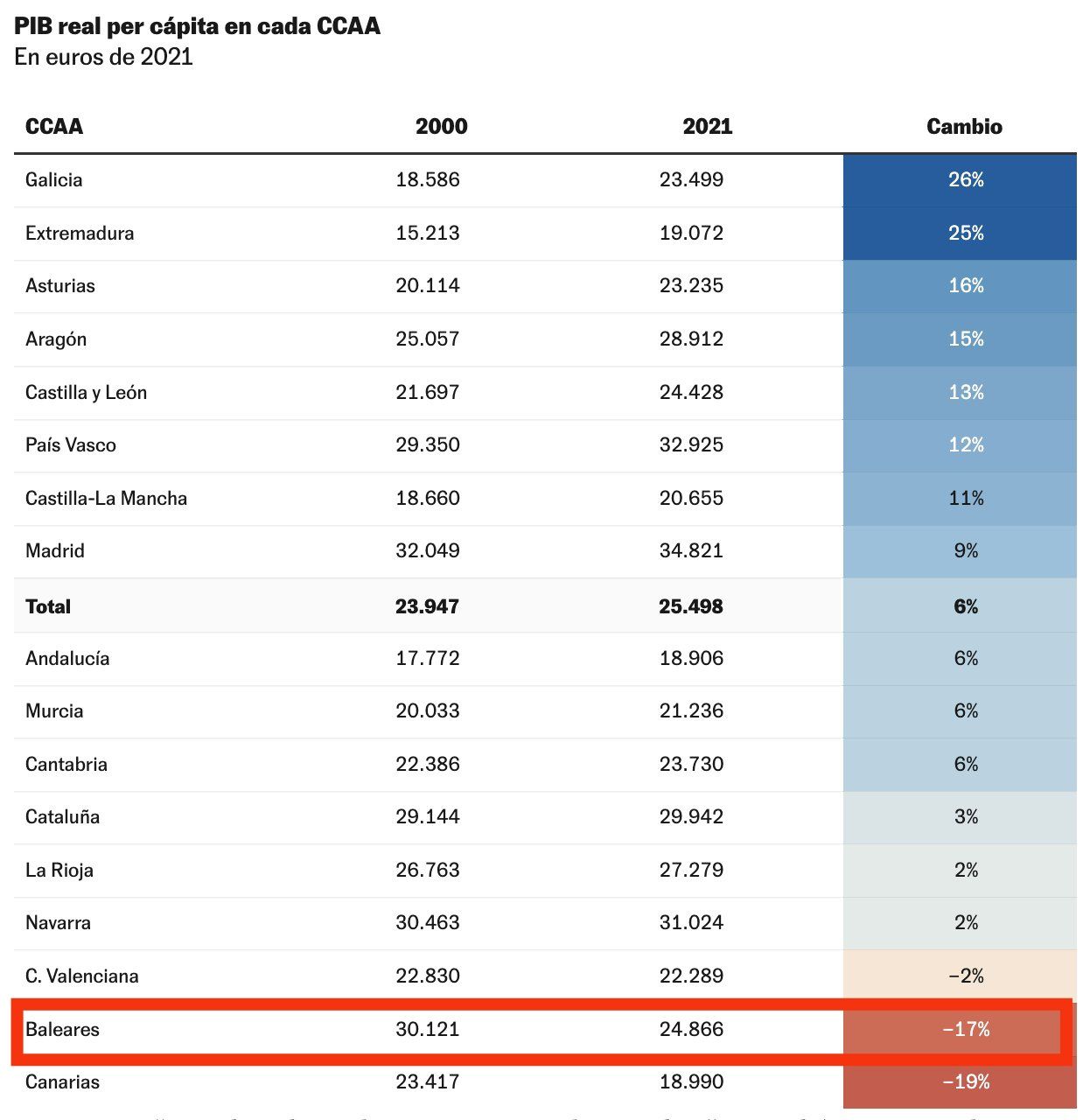
Task: Select the Navarra row label
Action: pos(58,923)
